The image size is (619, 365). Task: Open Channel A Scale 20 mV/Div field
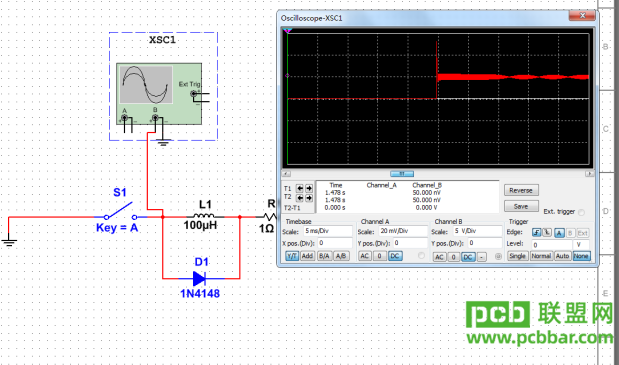tap(403, 231)
